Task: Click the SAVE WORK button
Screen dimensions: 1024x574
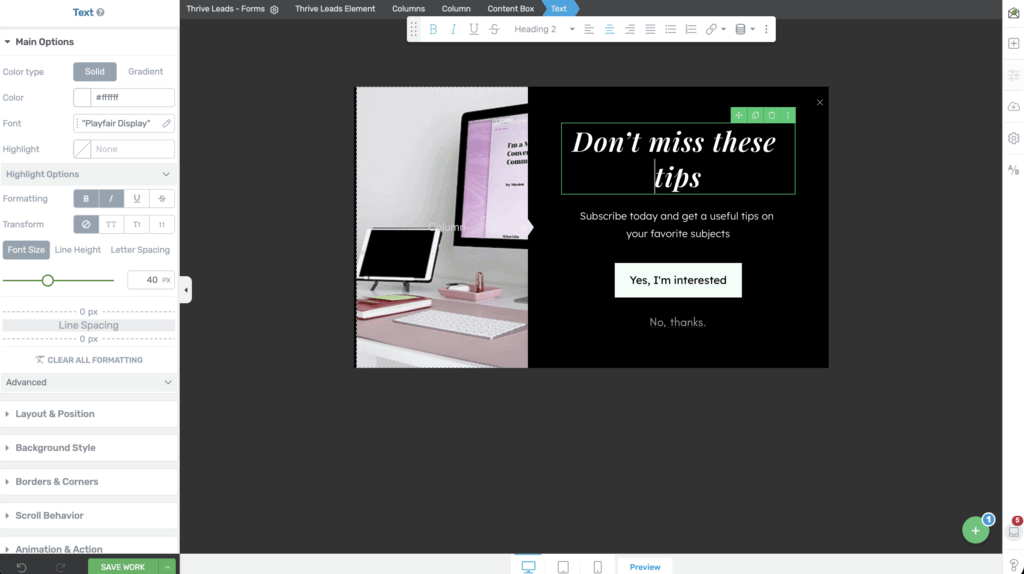Action: click(x=123, y=567)
